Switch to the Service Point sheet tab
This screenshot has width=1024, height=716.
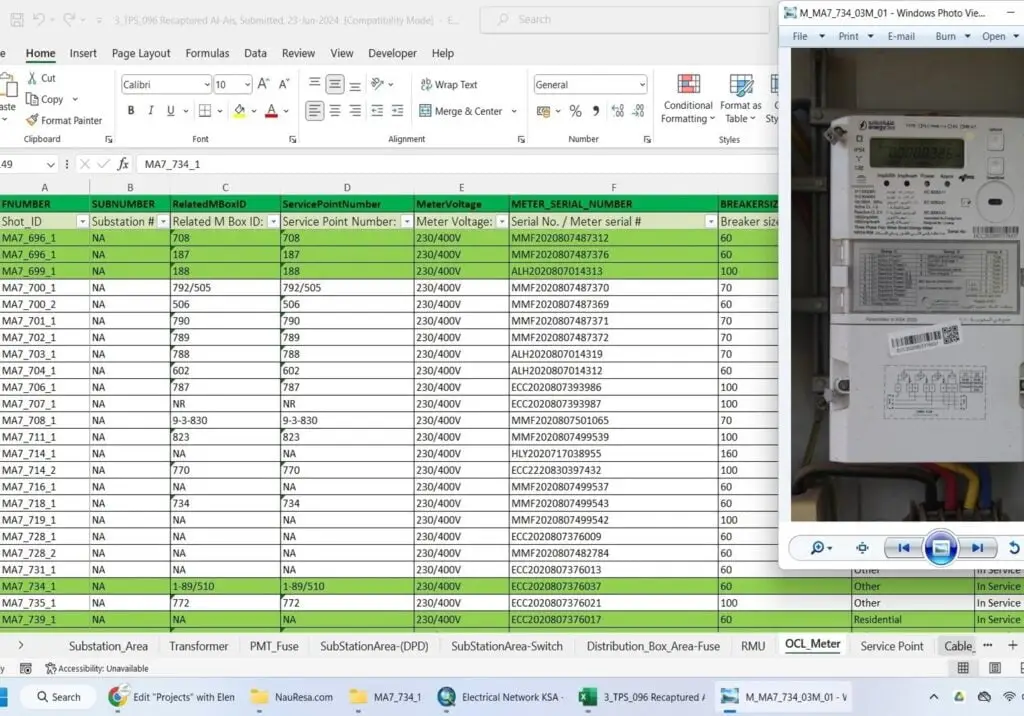pos(891,646)
